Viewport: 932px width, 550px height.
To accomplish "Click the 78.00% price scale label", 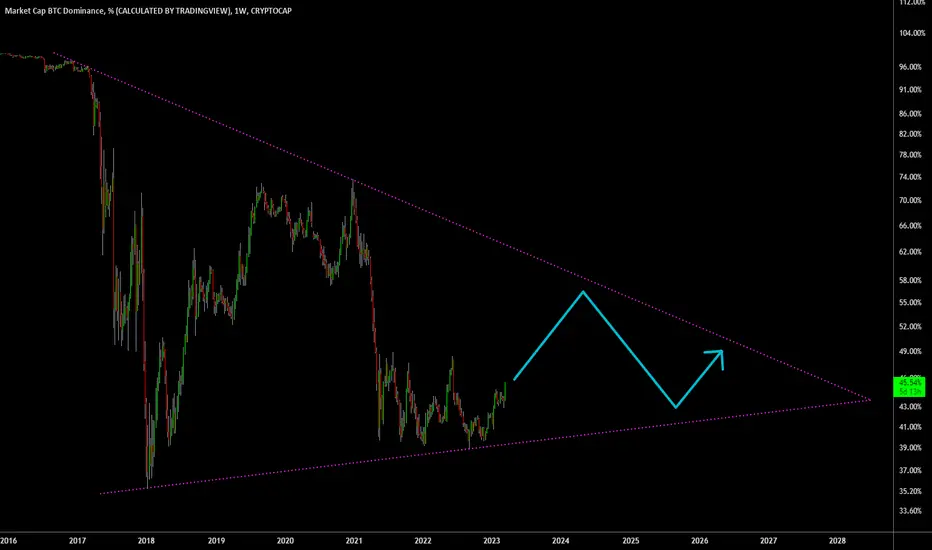I will (x=911, y=155).
